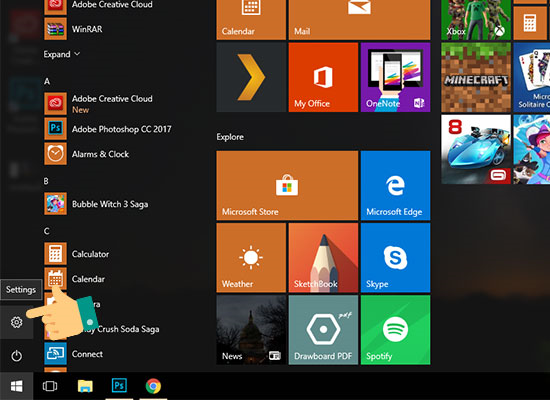Open Task View on the taskbar
Image resolution: width=550 pixels, height=400 pixels.
pos(50,386)
